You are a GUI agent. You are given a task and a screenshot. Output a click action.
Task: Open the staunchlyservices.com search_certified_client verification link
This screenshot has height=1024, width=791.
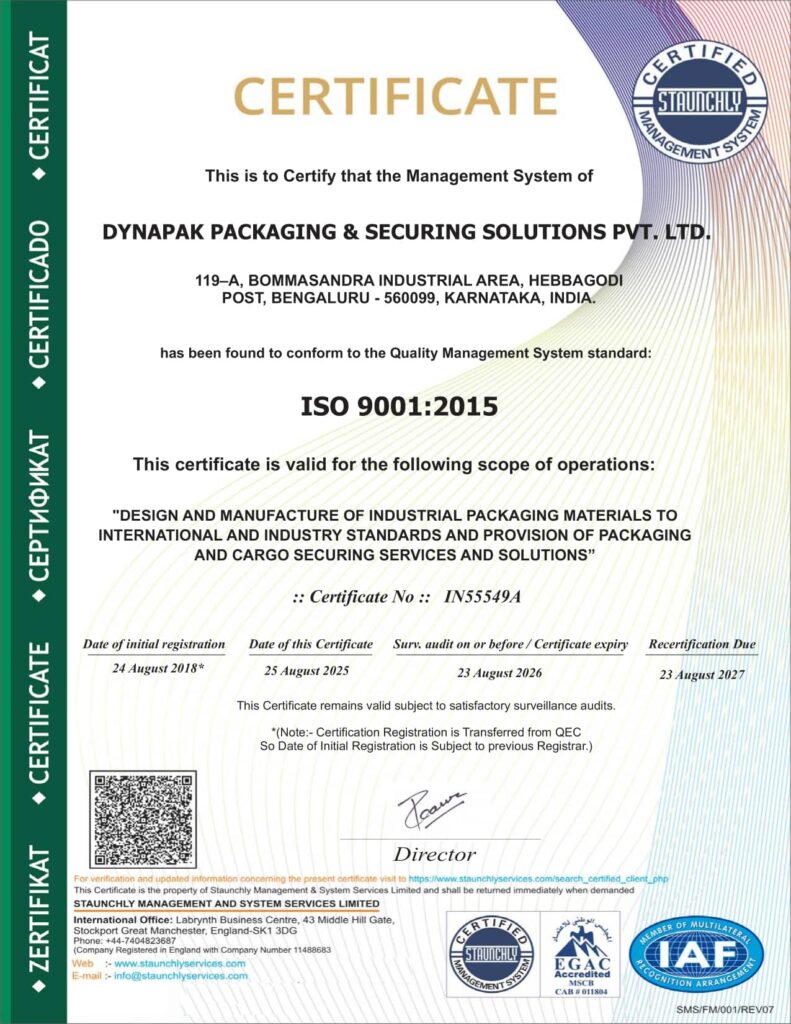[538, 879]
